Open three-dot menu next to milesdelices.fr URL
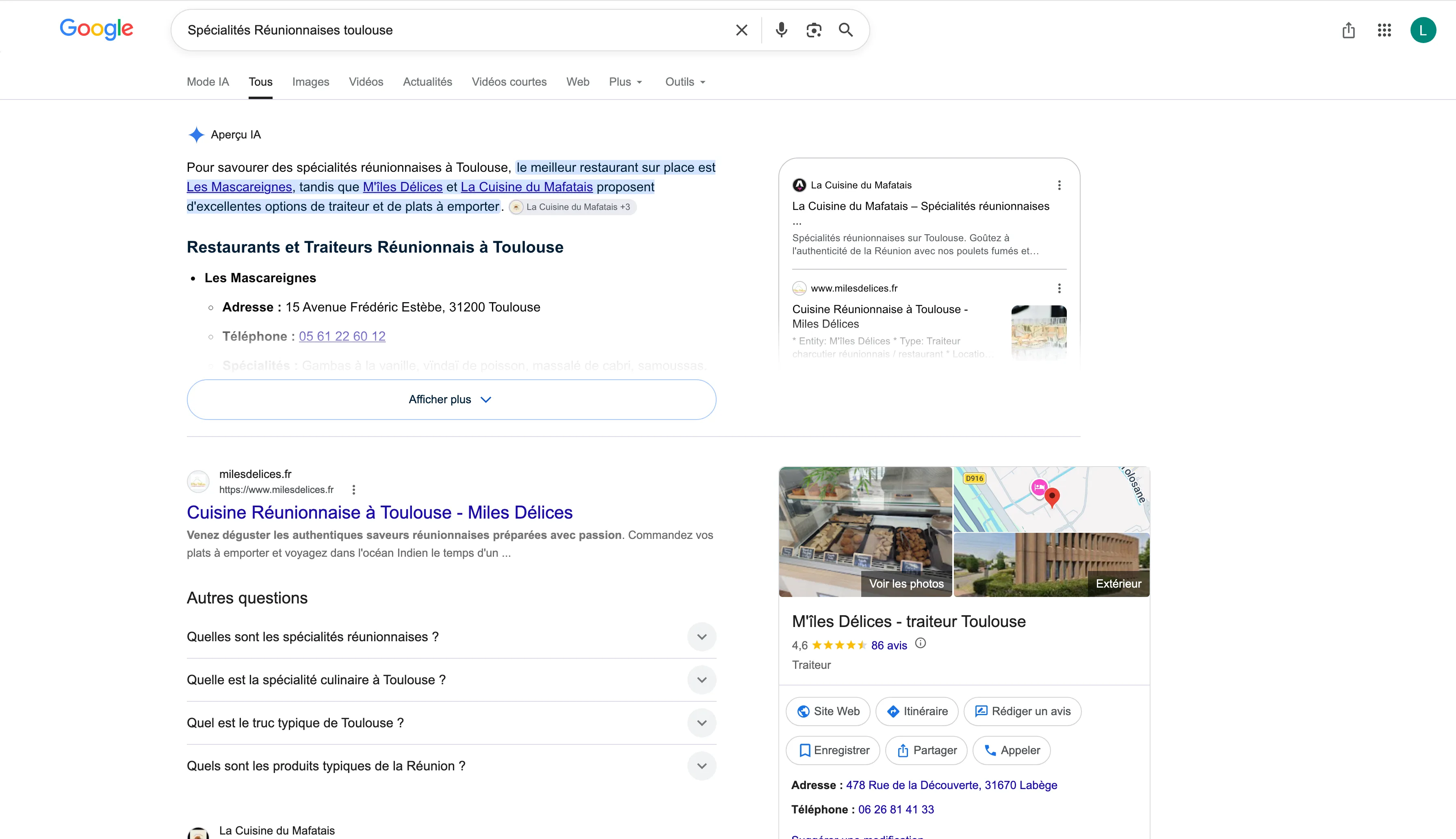 tap(353, 490)
